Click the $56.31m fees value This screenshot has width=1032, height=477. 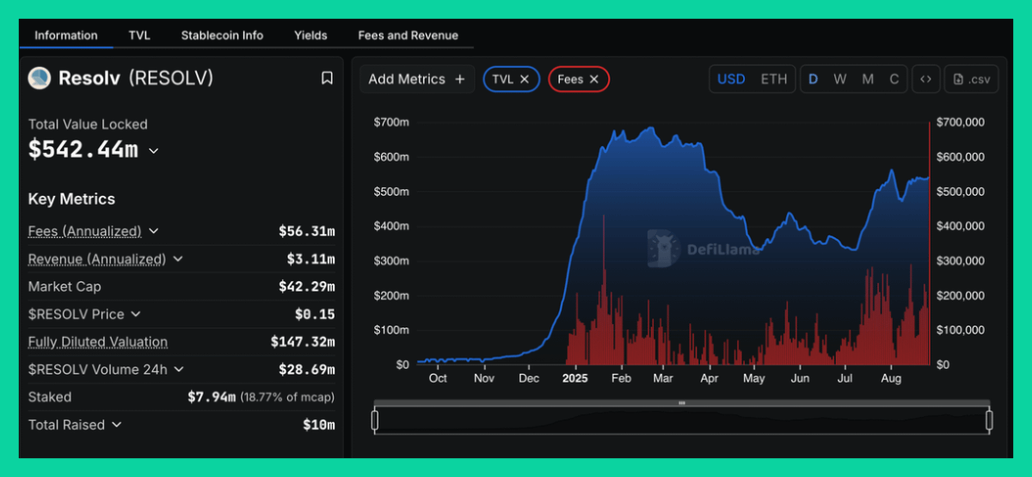point(307,231)
